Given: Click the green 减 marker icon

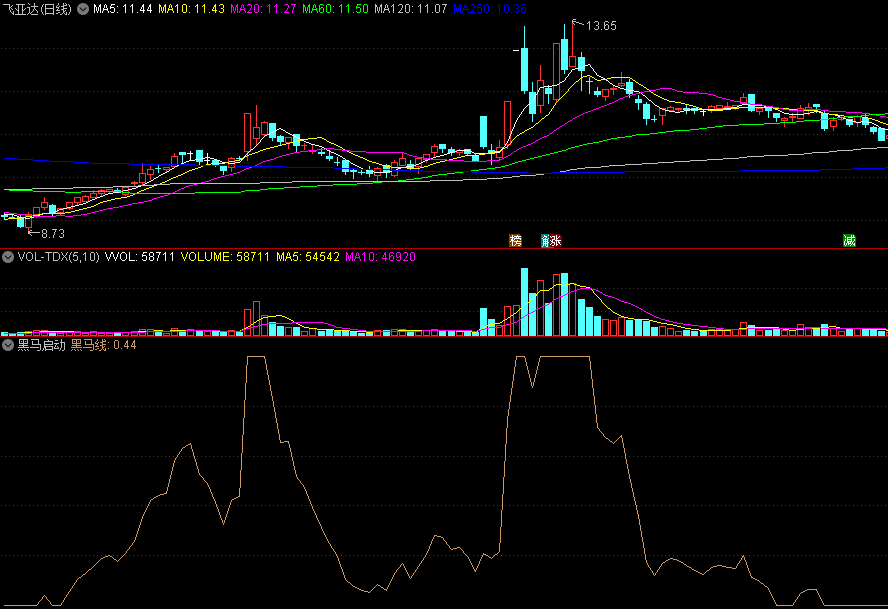Looking at the screenshot, I should pos(849,240).
